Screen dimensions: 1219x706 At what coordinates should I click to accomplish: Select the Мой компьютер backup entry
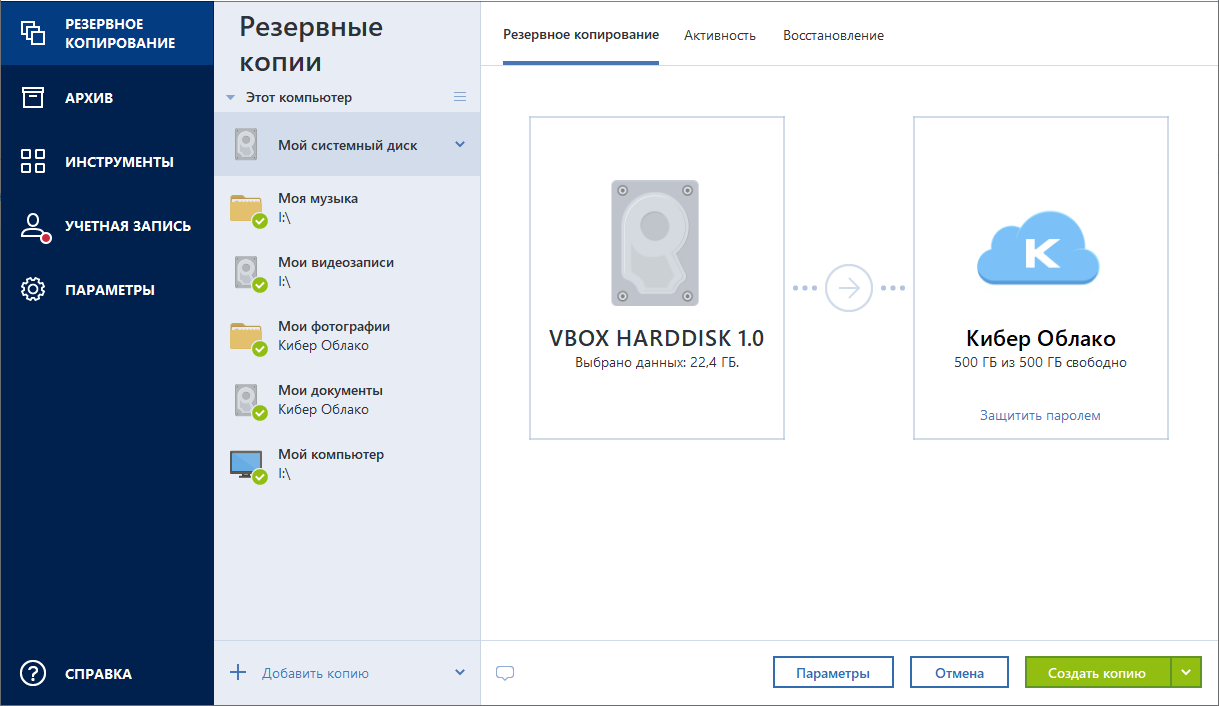[x=331, y=464]
